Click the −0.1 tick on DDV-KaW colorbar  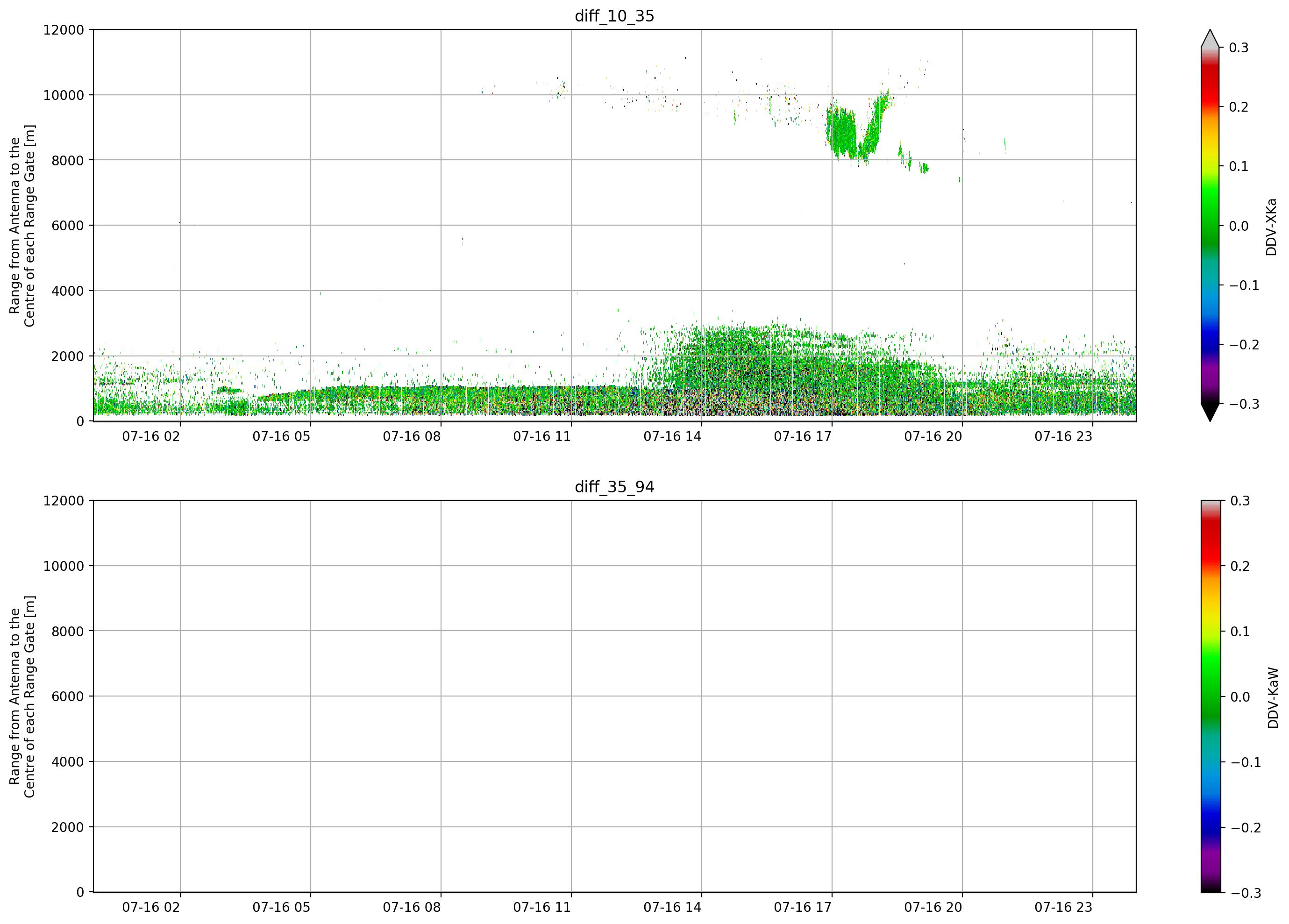[x=1245, y=762]
